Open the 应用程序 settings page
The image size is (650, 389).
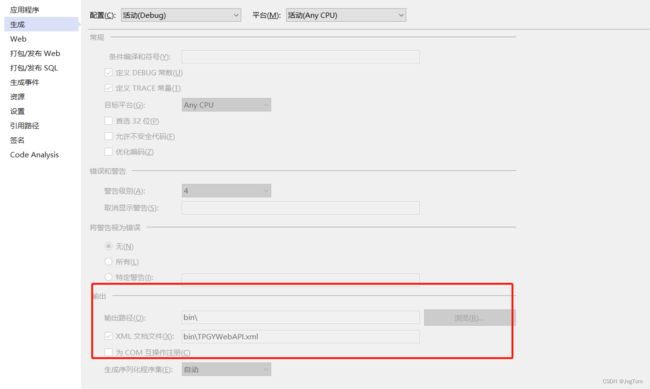click(24, 10)
